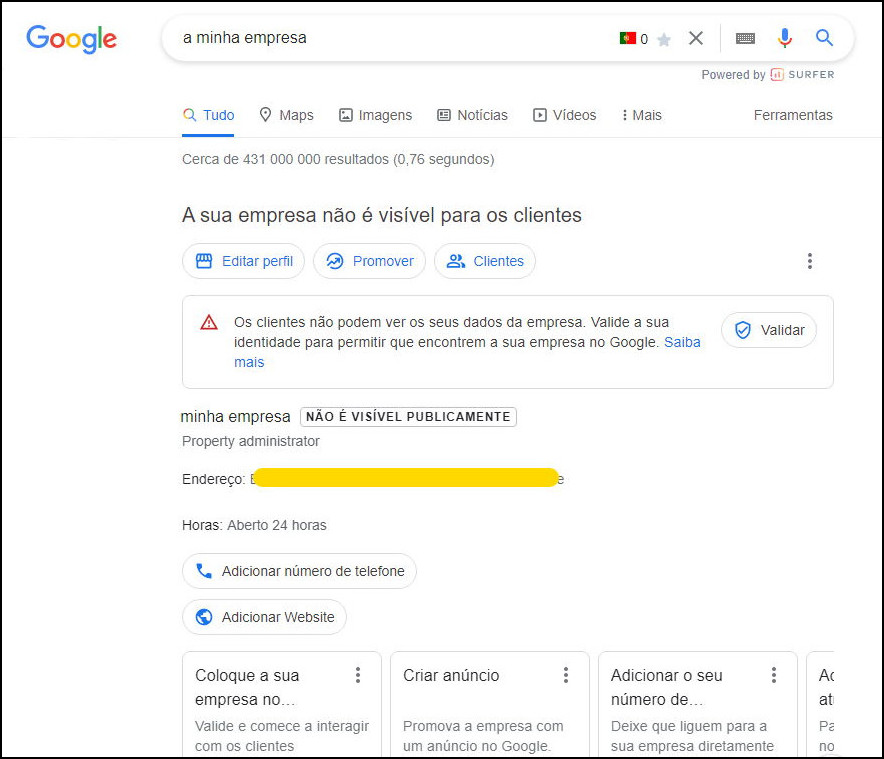The height and width of the screenshot is (759, 884).
Task: Open business profile three-dot menu
Action: pyautogui.click(x=810, y=261)
